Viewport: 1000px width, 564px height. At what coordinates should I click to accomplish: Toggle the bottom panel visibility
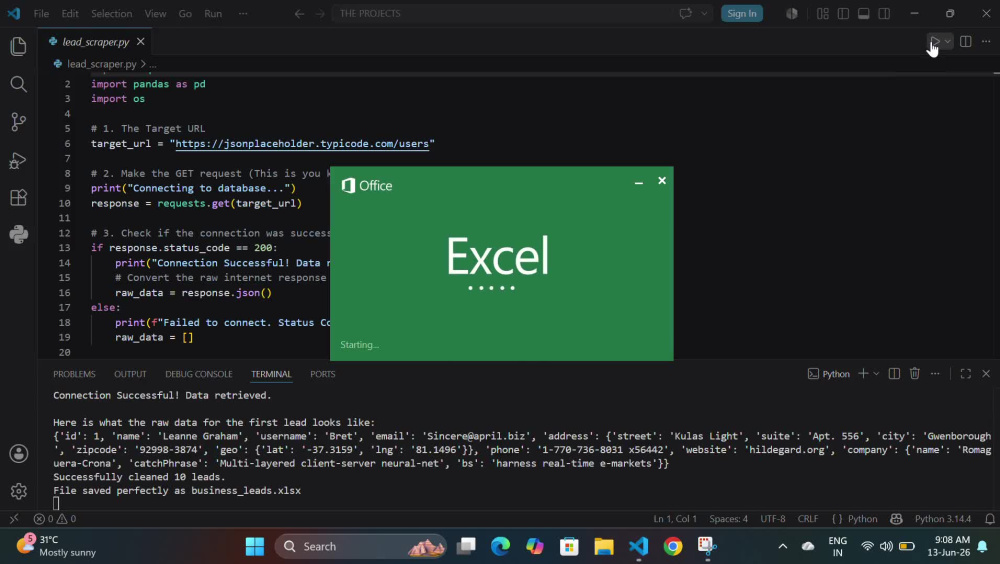tap(864, 13)
